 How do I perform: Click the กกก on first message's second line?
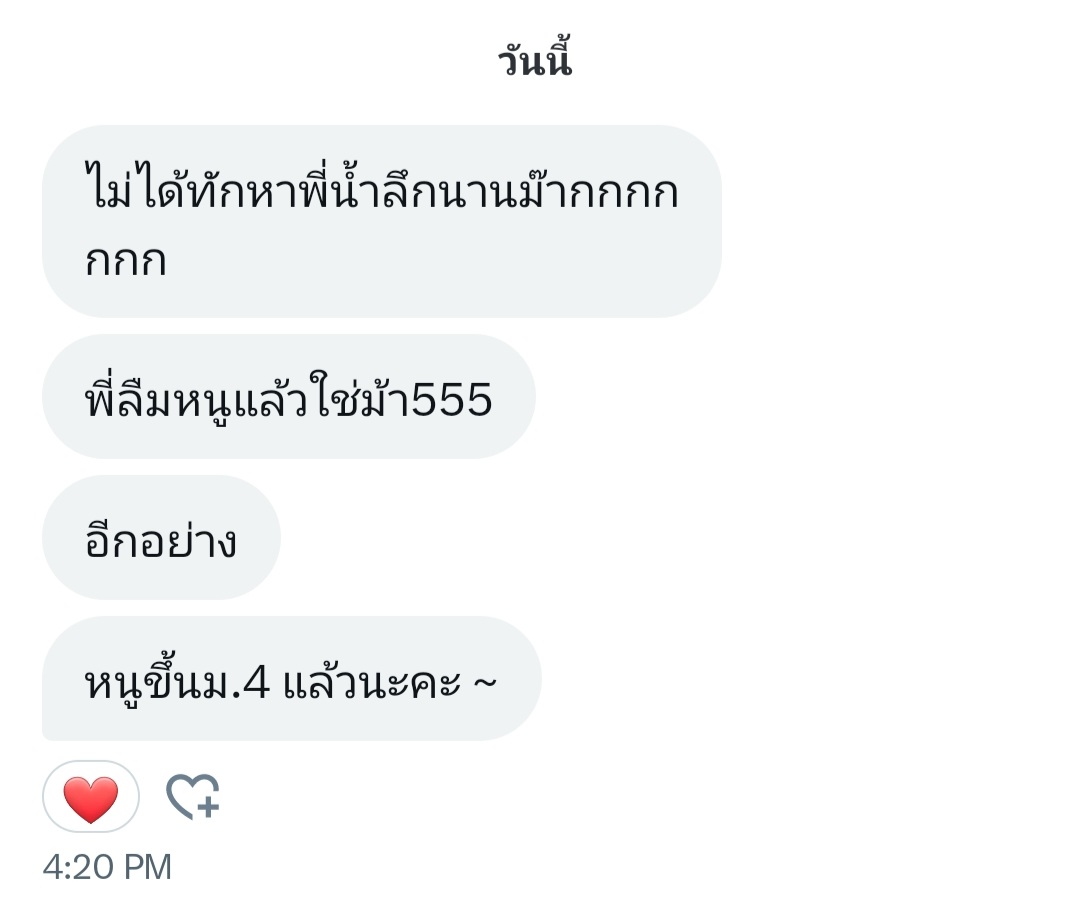pyautogui.click(x=126, y=262)
